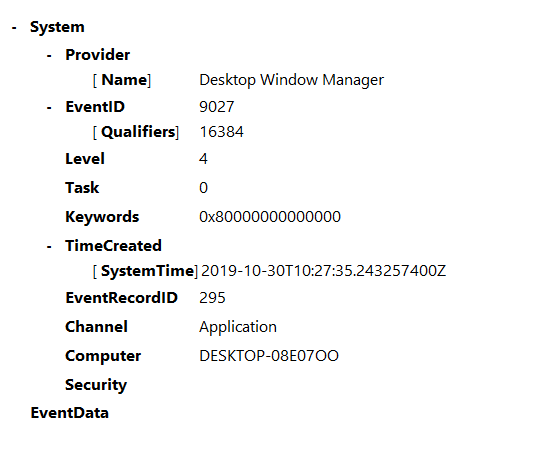Select the EventData node
The height and width of the screenshot is (460, 551).
tap(70, 413)
